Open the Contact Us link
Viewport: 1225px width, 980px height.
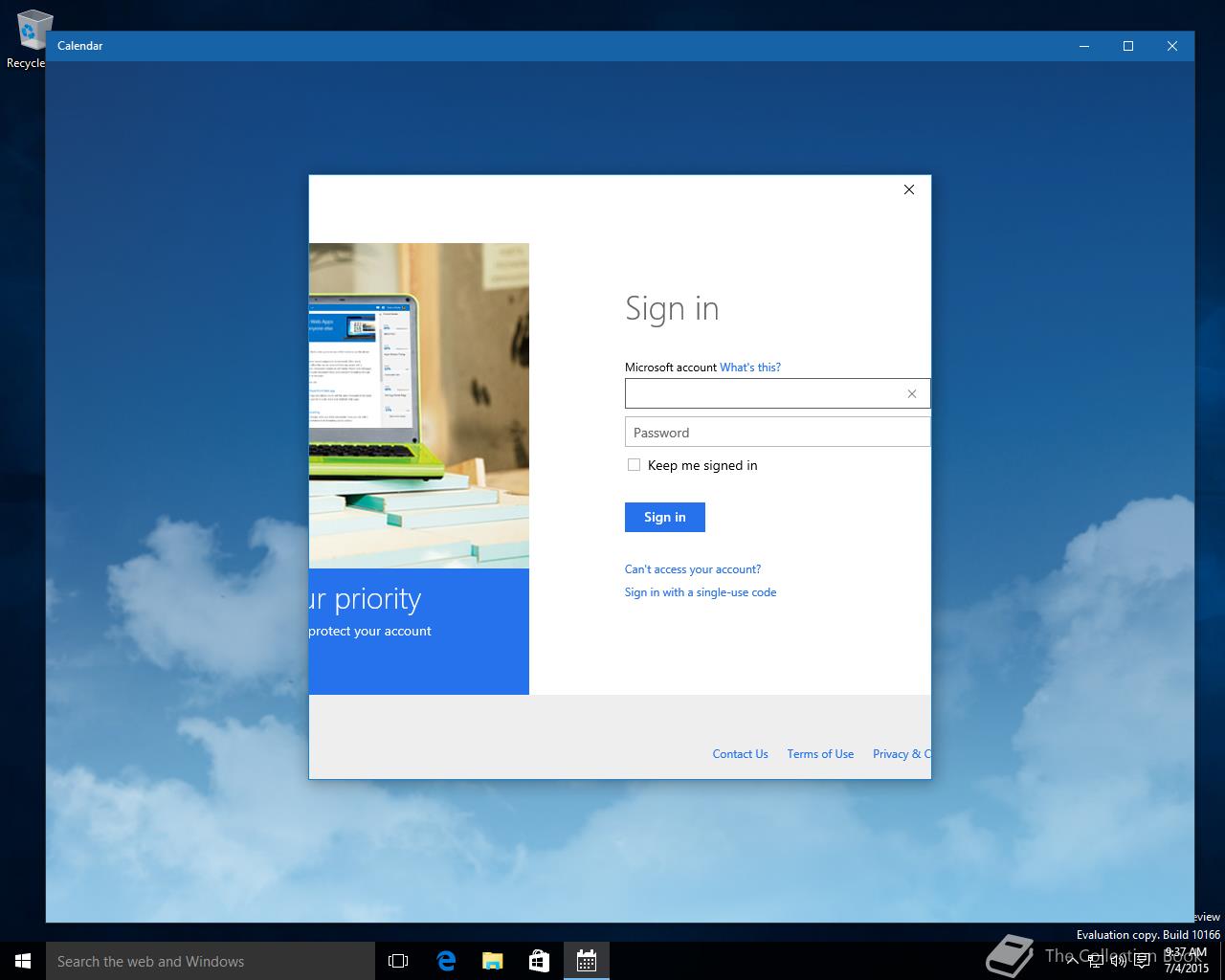point(740,754)
